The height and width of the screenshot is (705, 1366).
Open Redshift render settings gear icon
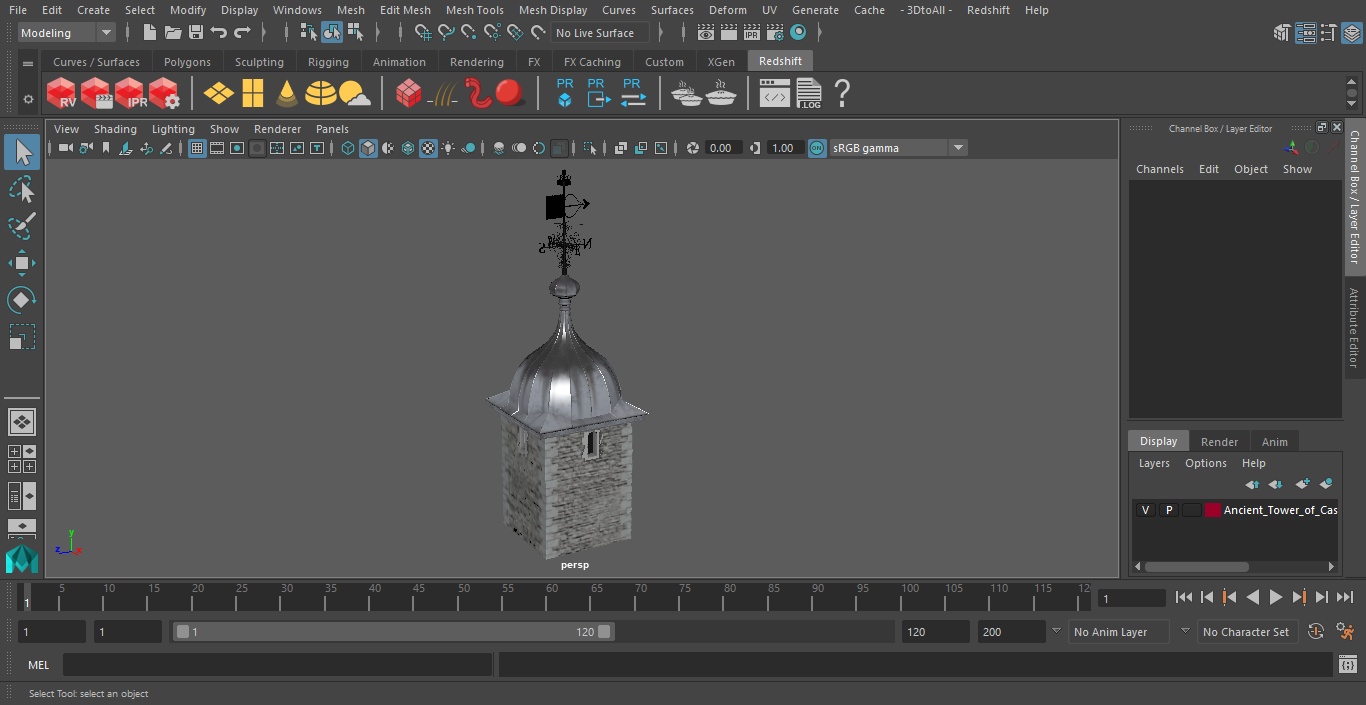[164, 94]
